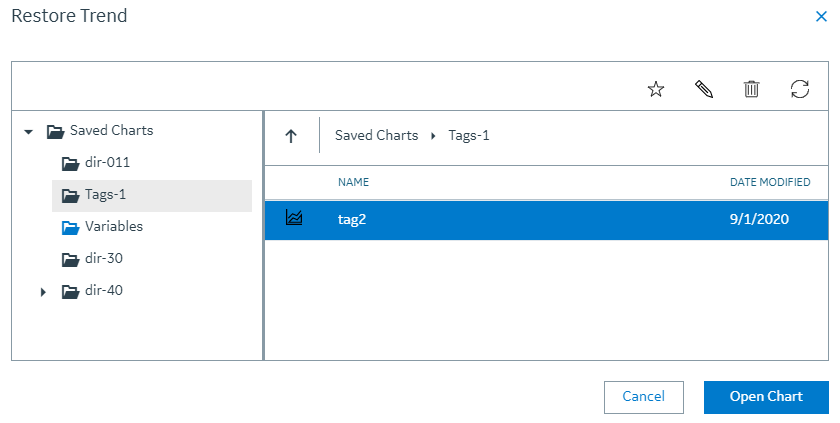Click the blue Variables folder icon
Screen dimensions: 840x423
[x=71, y=228]
